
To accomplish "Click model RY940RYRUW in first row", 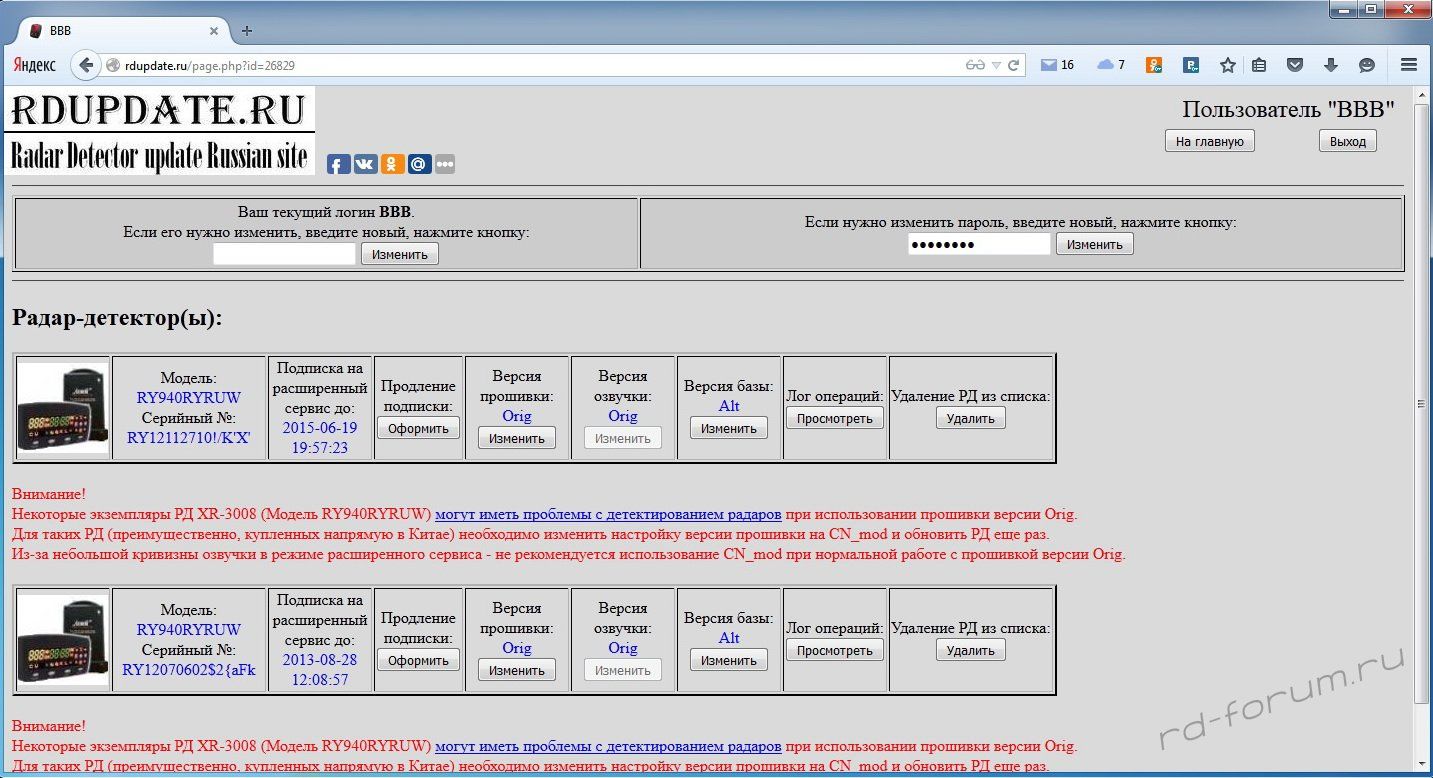I will pos(189,397).
